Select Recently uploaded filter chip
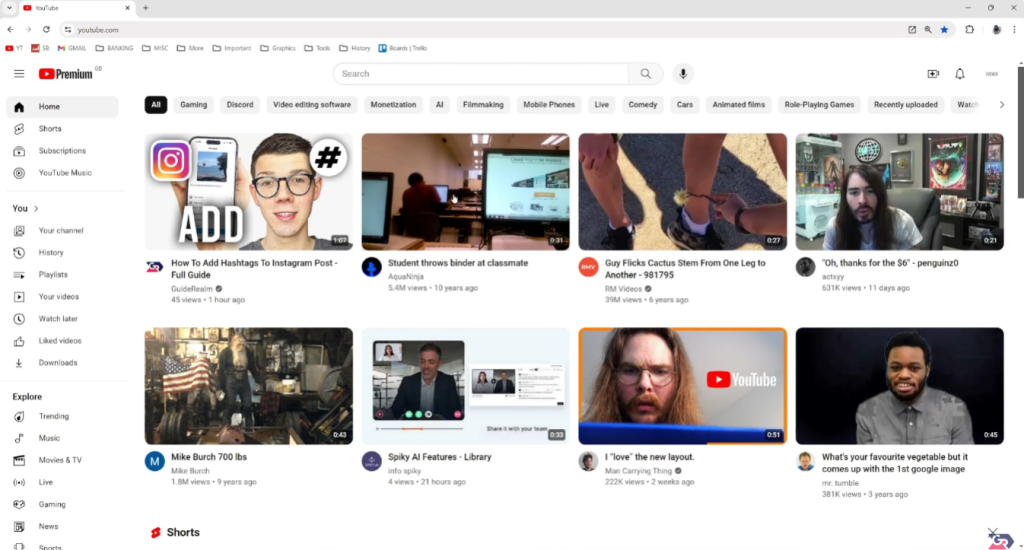The height and width of the screenshot is (550, 1024). 905,105
